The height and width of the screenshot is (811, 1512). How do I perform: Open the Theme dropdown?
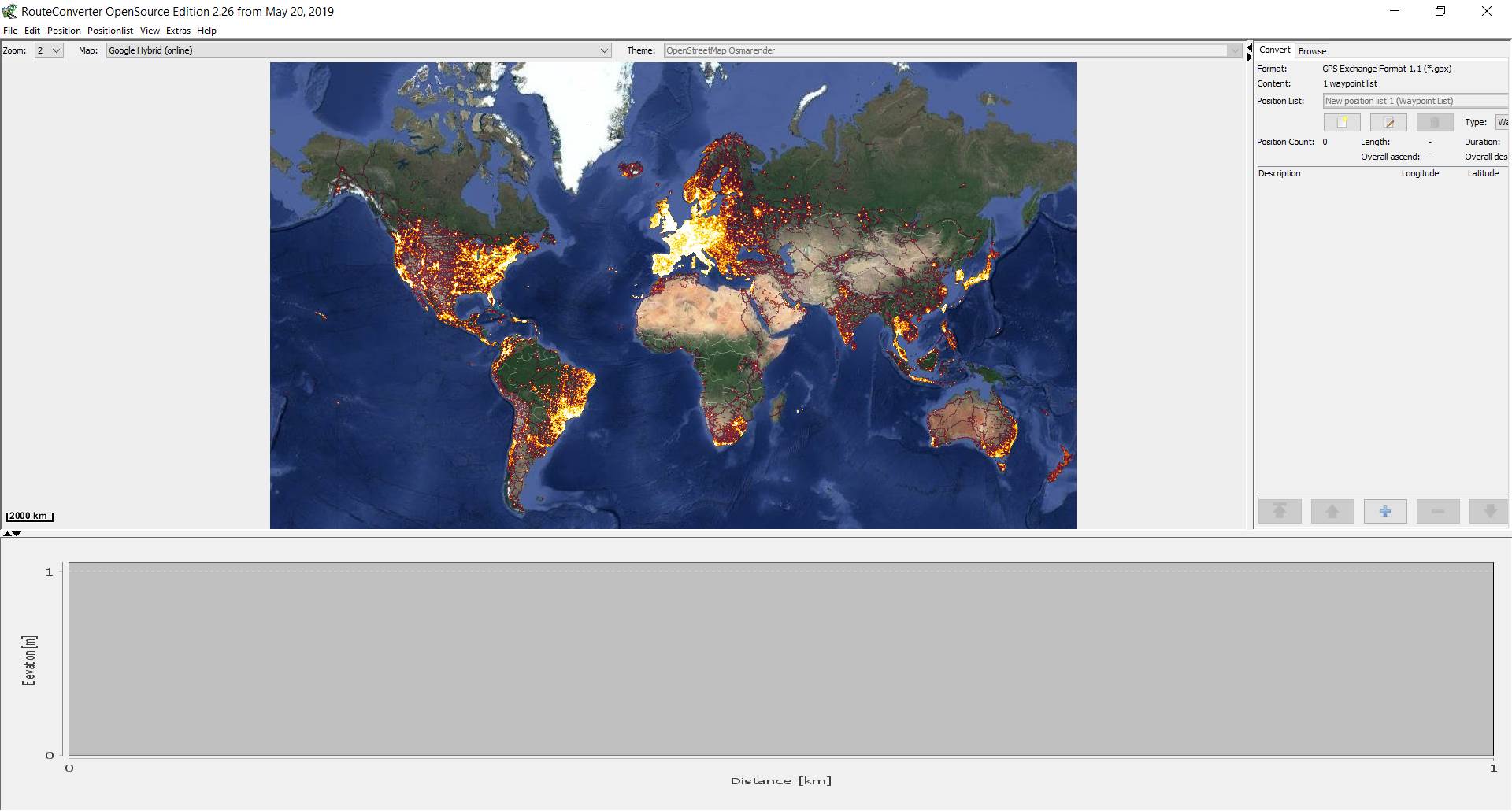pyautogui.click(x=1234, y=50)
